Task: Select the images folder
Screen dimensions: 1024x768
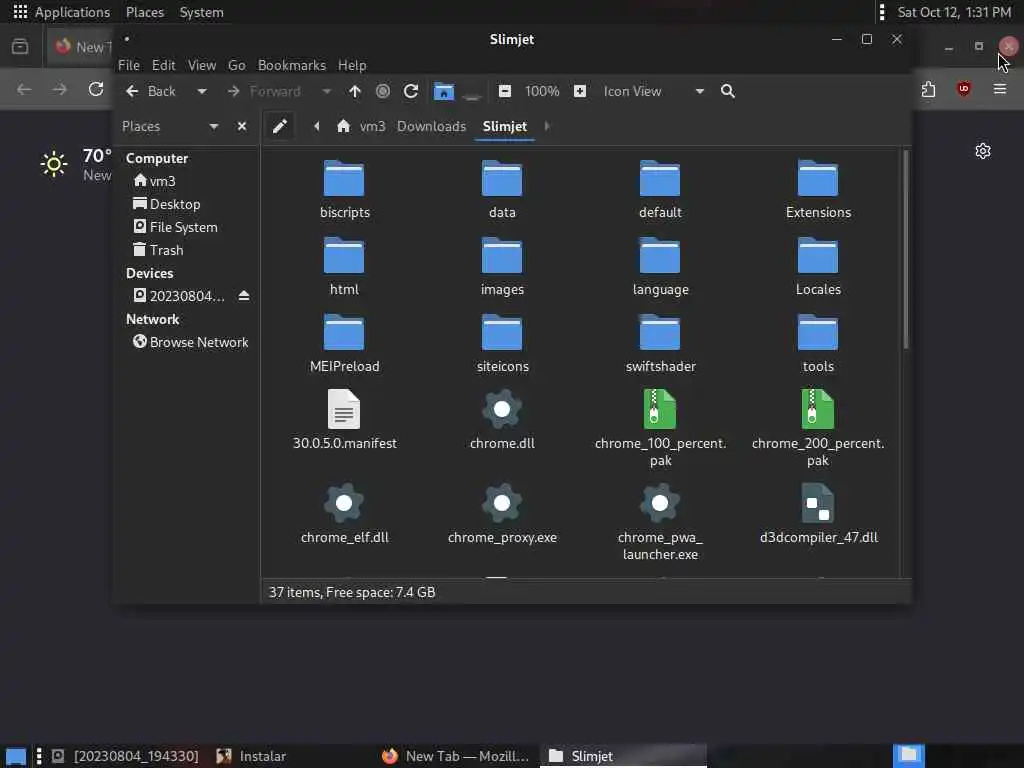Action: [502, 266]
